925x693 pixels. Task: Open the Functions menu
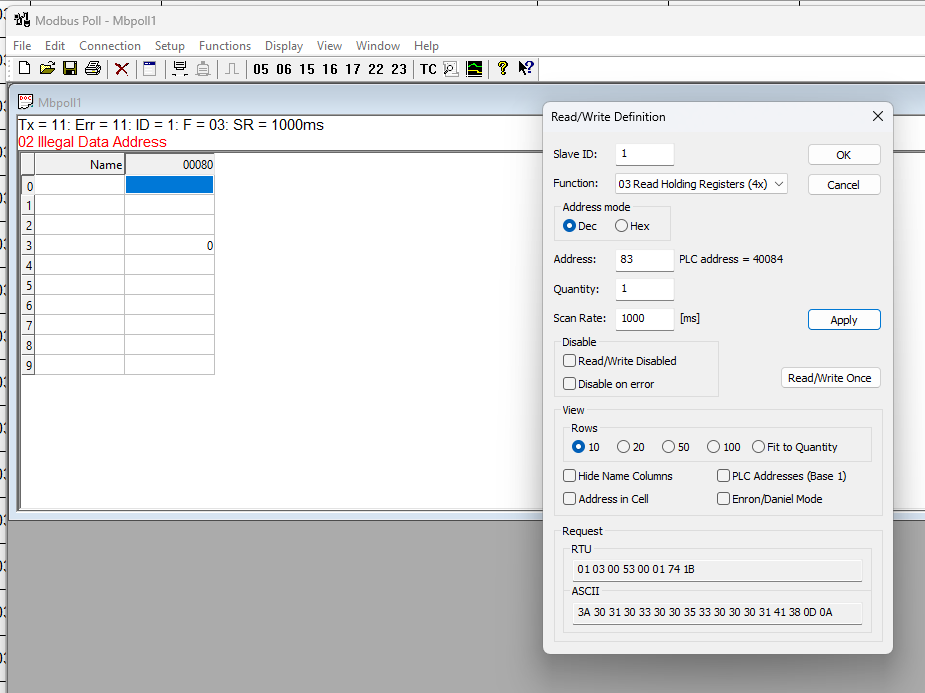coord(225,46)
